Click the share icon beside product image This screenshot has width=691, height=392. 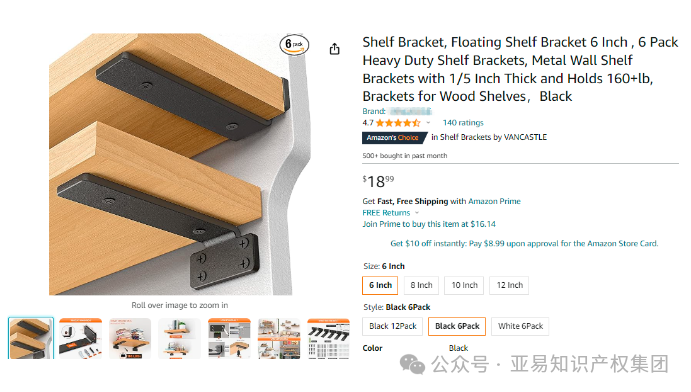[334, 49]
